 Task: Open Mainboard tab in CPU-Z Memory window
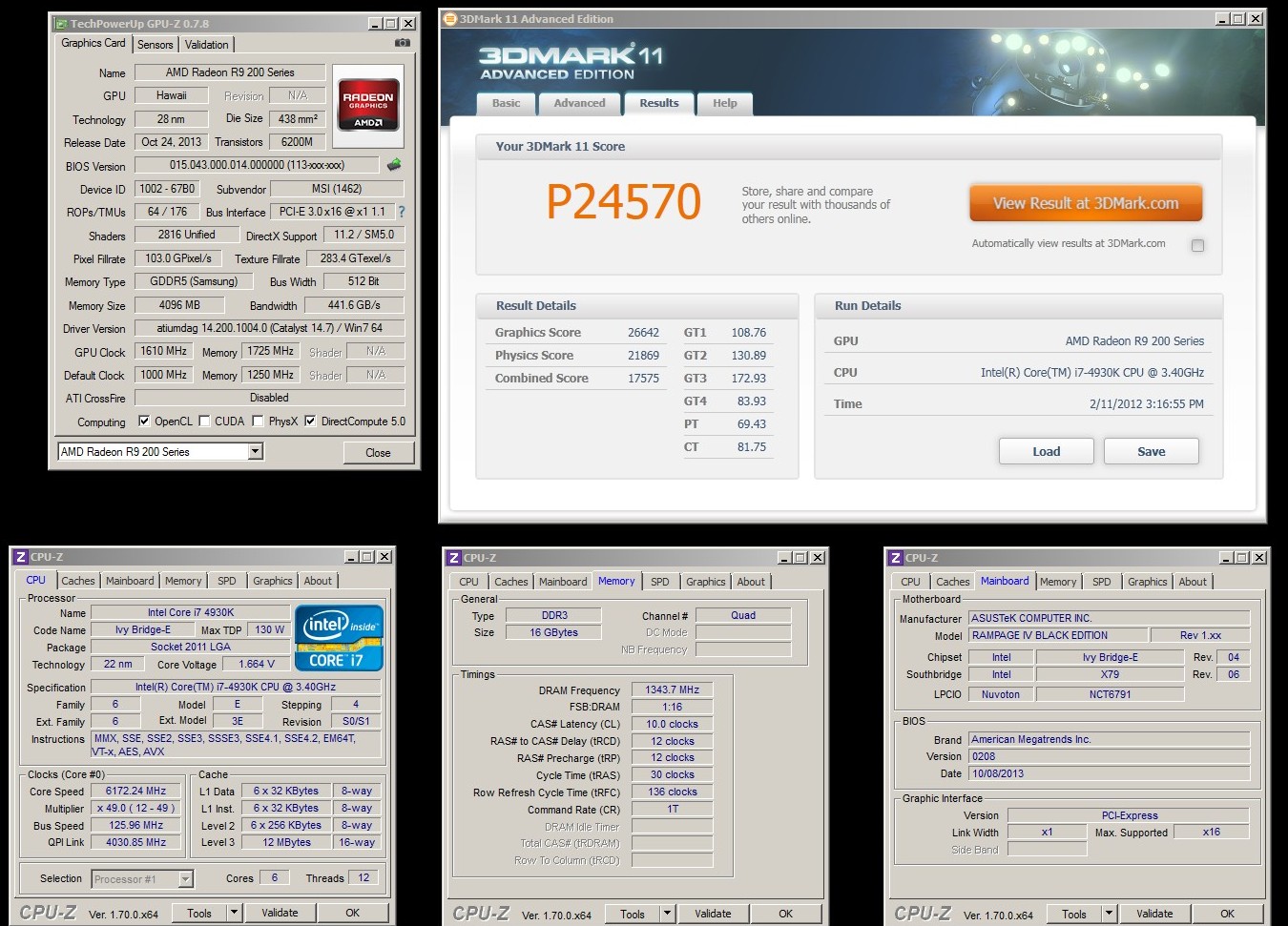coord(563,582)
